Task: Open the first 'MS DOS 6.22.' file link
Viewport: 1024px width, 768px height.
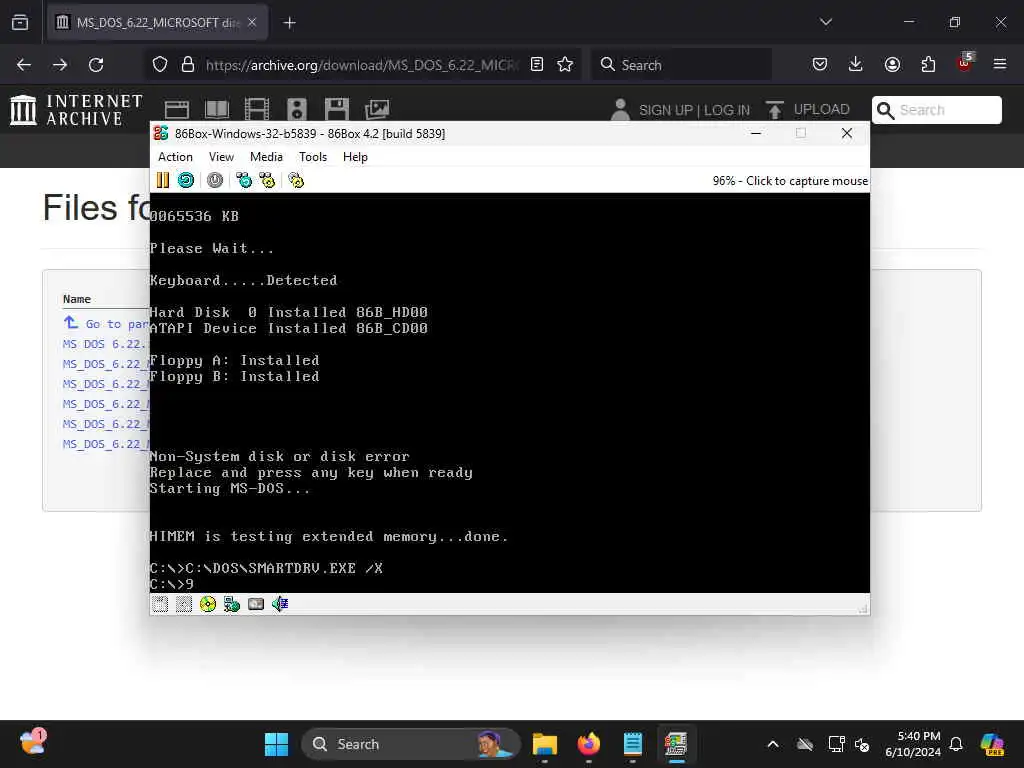Action: 106,344
